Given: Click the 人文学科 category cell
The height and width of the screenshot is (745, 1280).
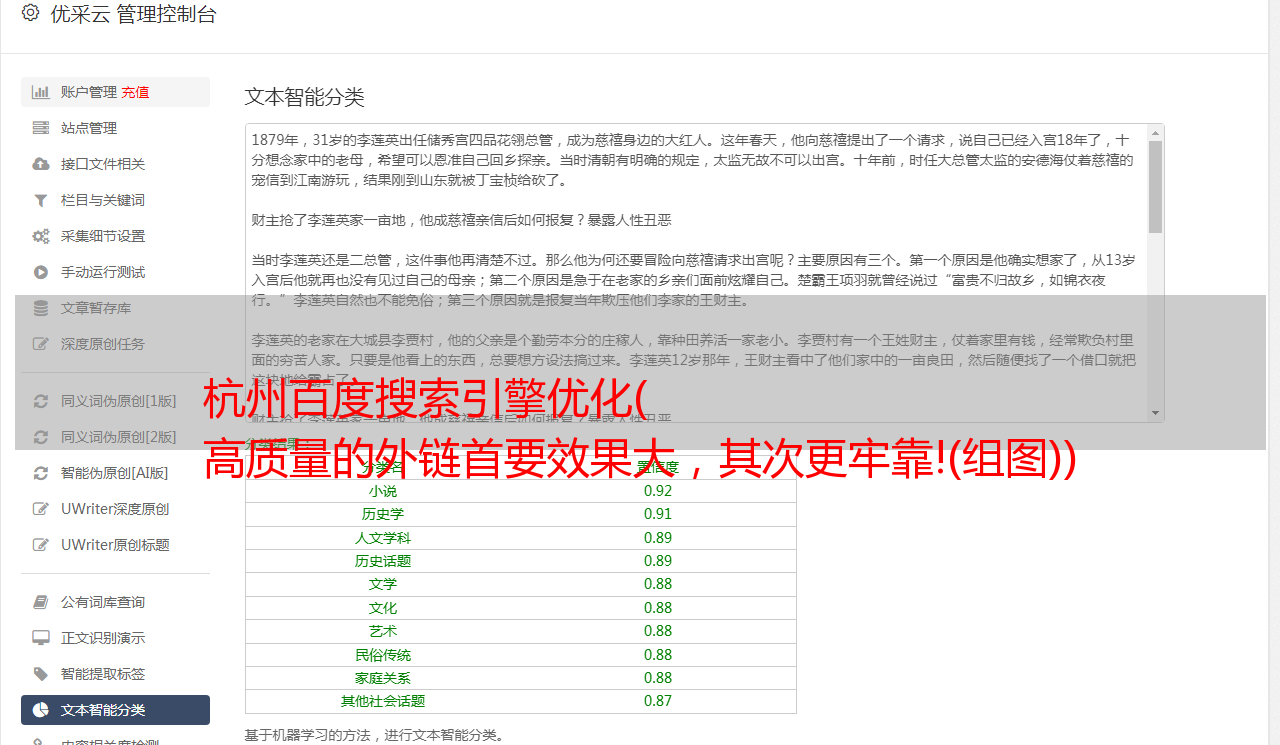Looking at the screenshot, I should 383,538.
